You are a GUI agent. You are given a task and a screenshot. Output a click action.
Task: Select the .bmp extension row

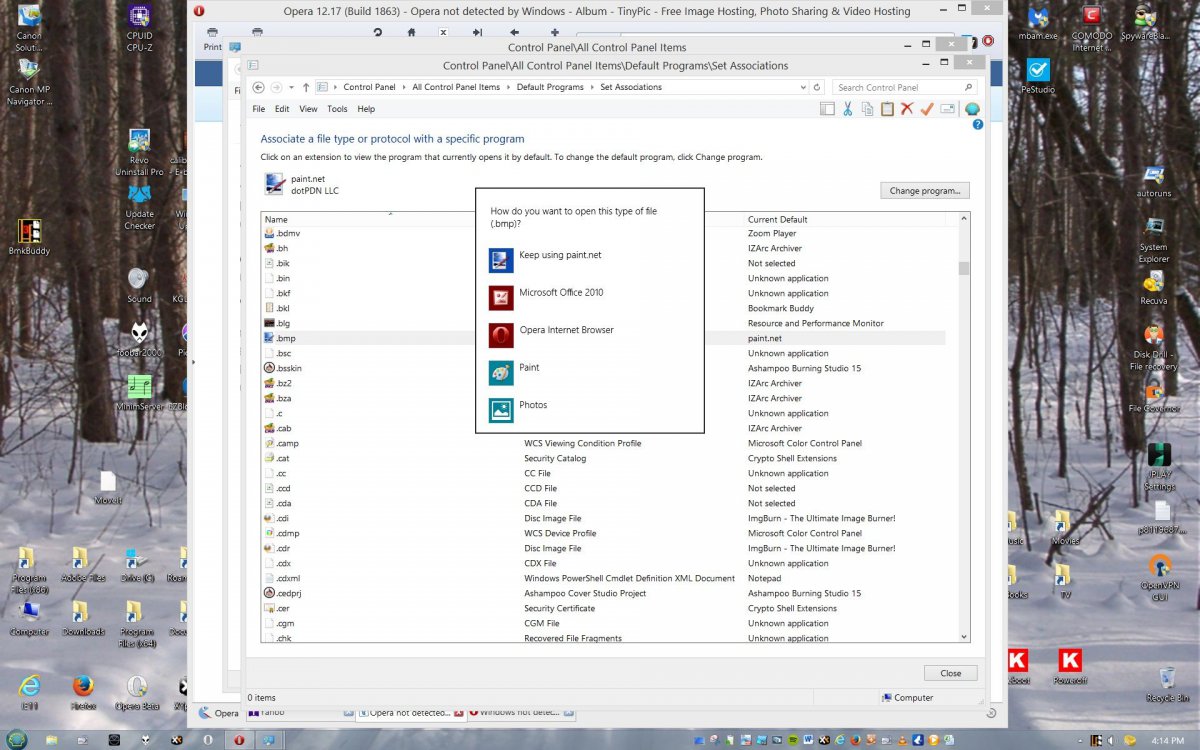[x=603, y=338]
